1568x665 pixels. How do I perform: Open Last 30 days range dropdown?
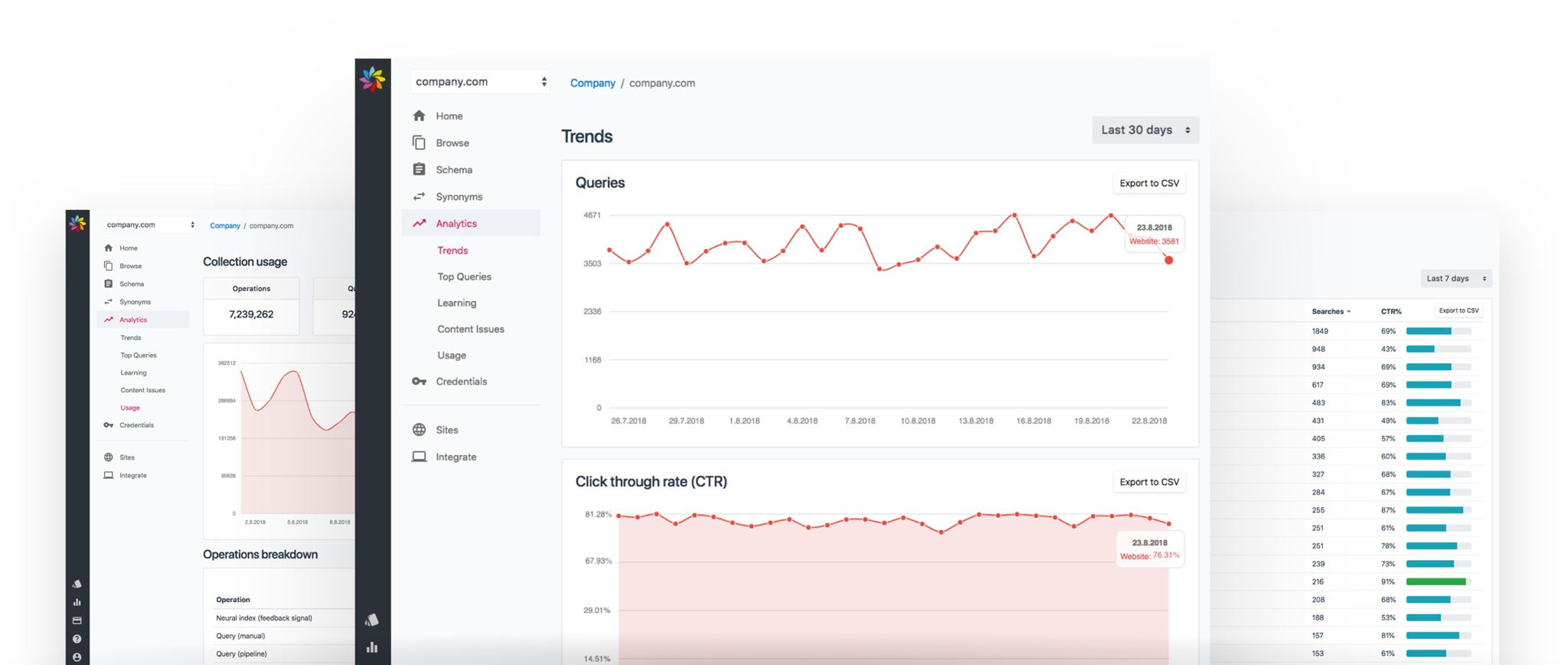[x=1145, y=130]
